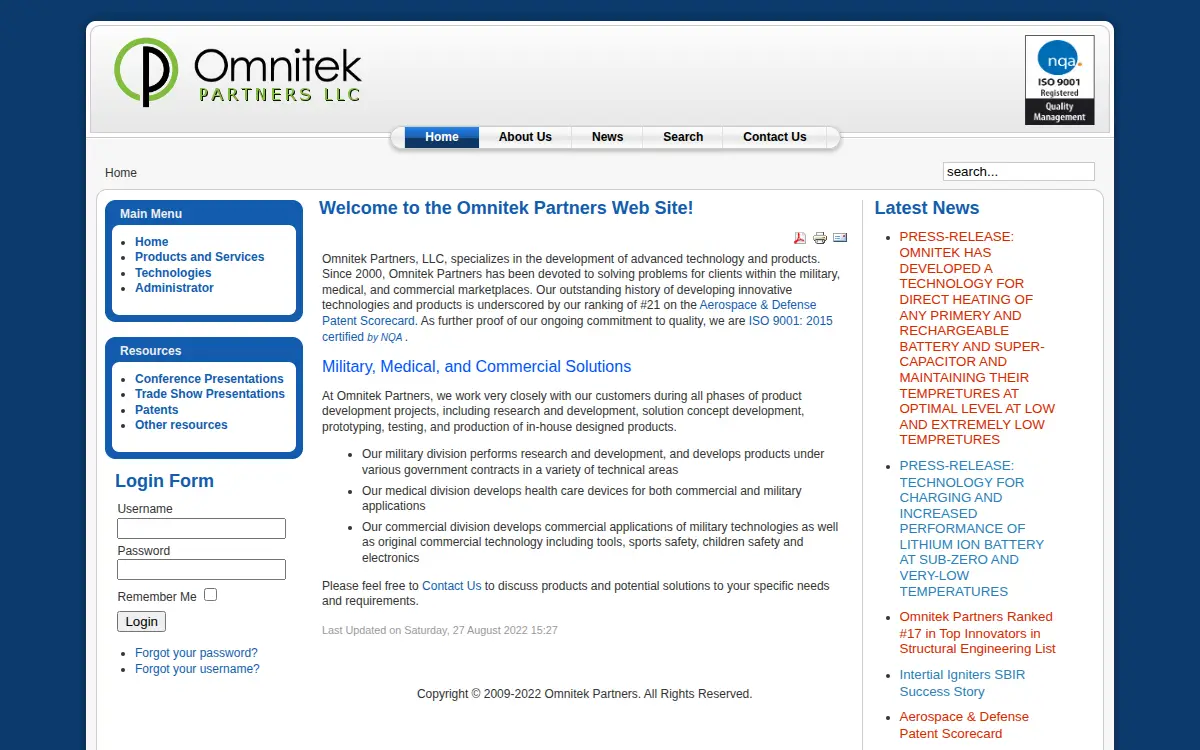Click the Last Updated date text
The height and width of the screenshot is (750, 1200).
click(440, 630)
